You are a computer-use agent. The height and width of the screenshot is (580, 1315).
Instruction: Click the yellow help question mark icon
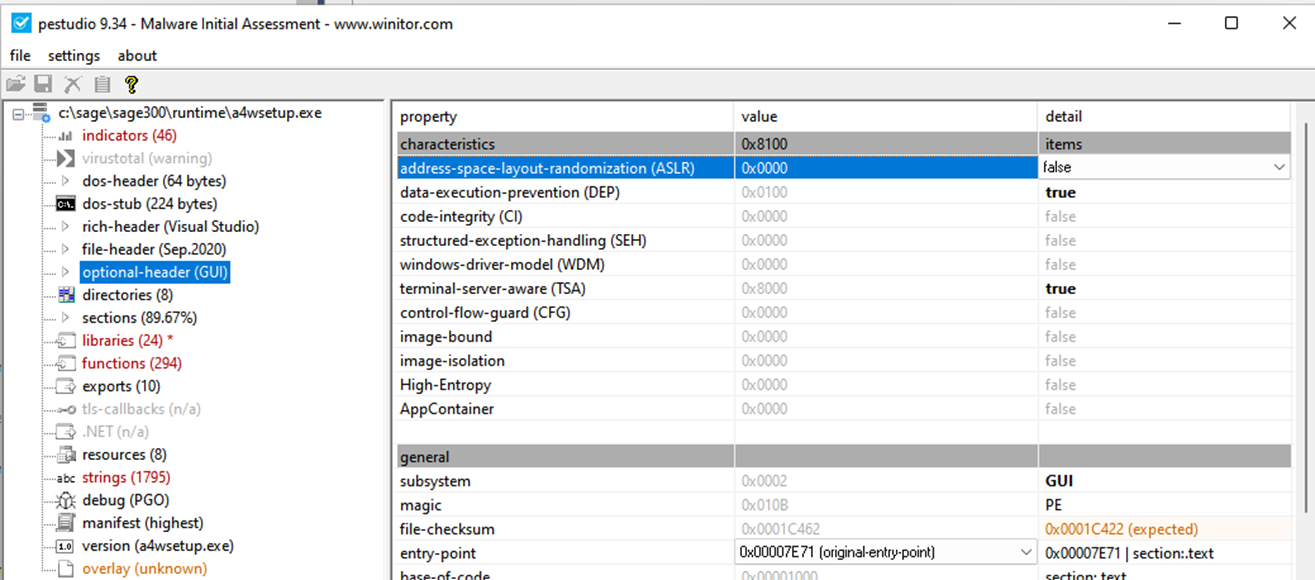pos(131,85)
